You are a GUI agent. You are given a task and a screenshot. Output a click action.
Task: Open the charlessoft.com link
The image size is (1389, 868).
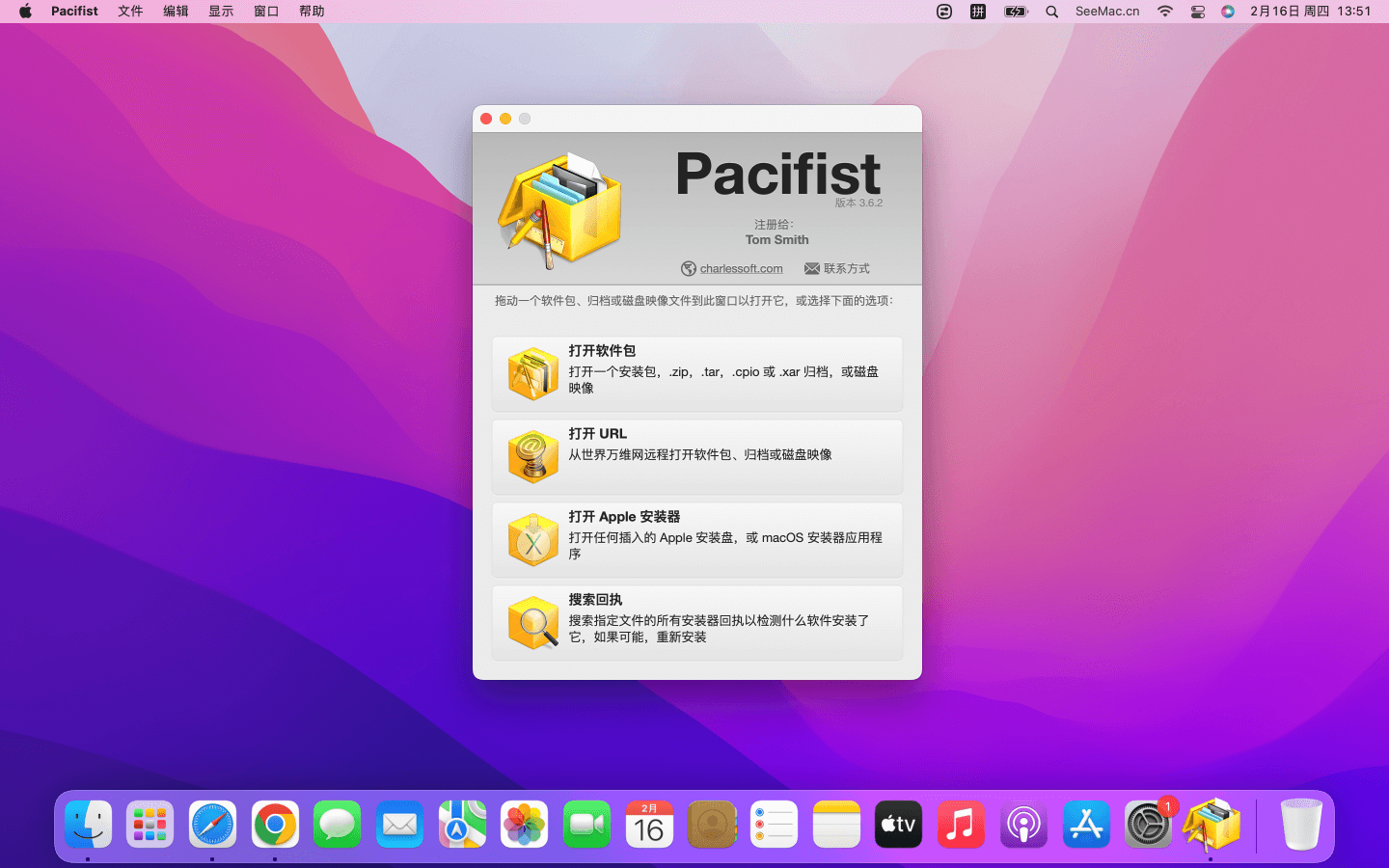point(741,269)
